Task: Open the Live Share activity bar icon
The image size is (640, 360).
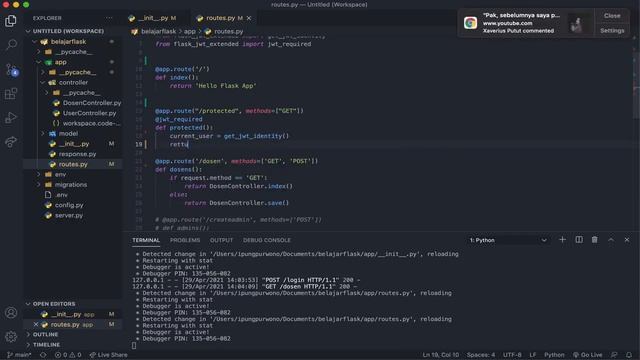Action: tap(11, 142)
